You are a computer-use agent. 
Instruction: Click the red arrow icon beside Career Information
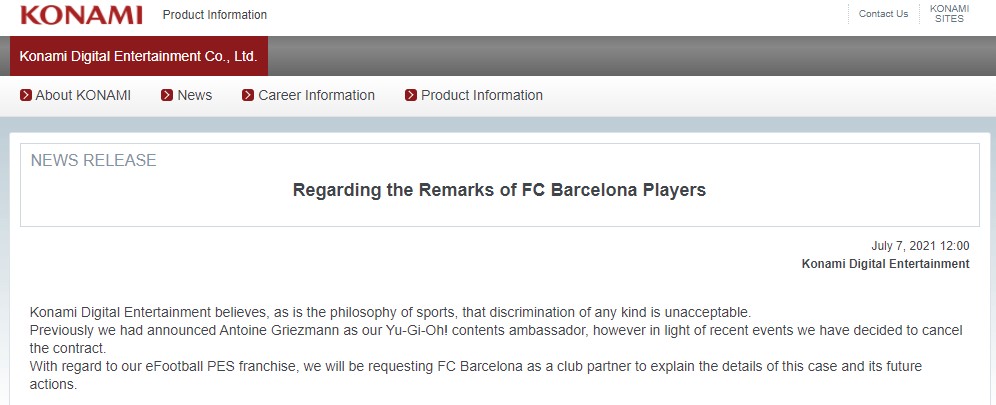(248, 95)
